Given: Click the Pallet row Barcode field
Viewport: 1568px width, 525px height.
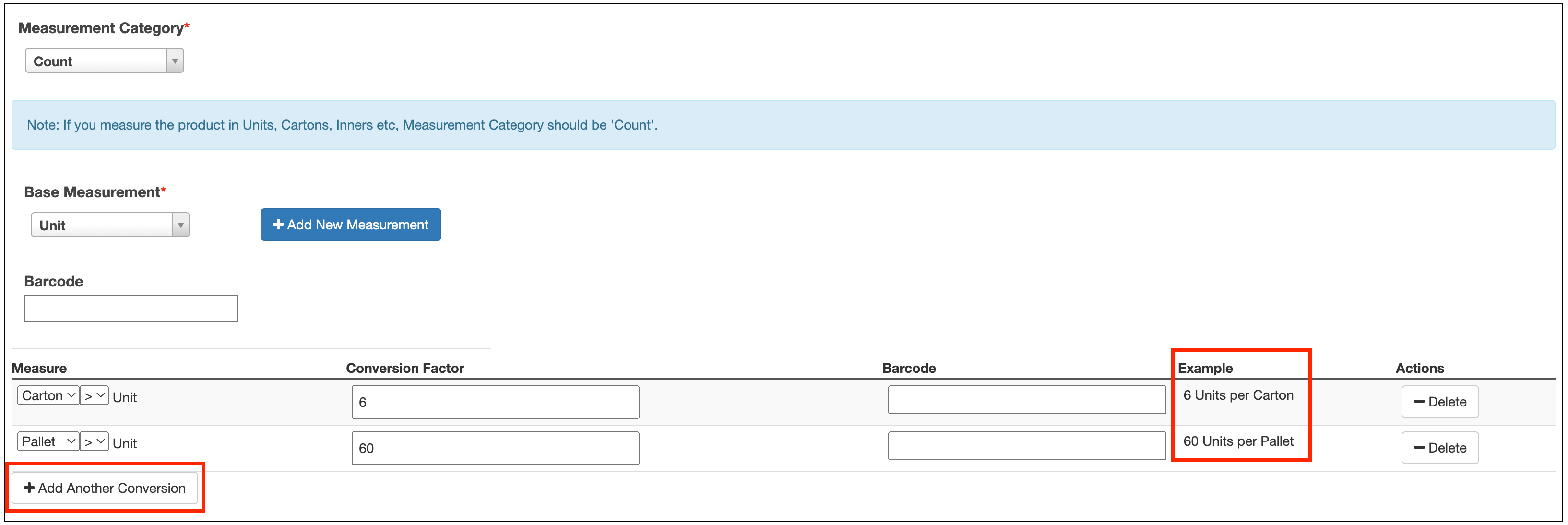Looking at the screenshot, I should (x=1026, y=446).
